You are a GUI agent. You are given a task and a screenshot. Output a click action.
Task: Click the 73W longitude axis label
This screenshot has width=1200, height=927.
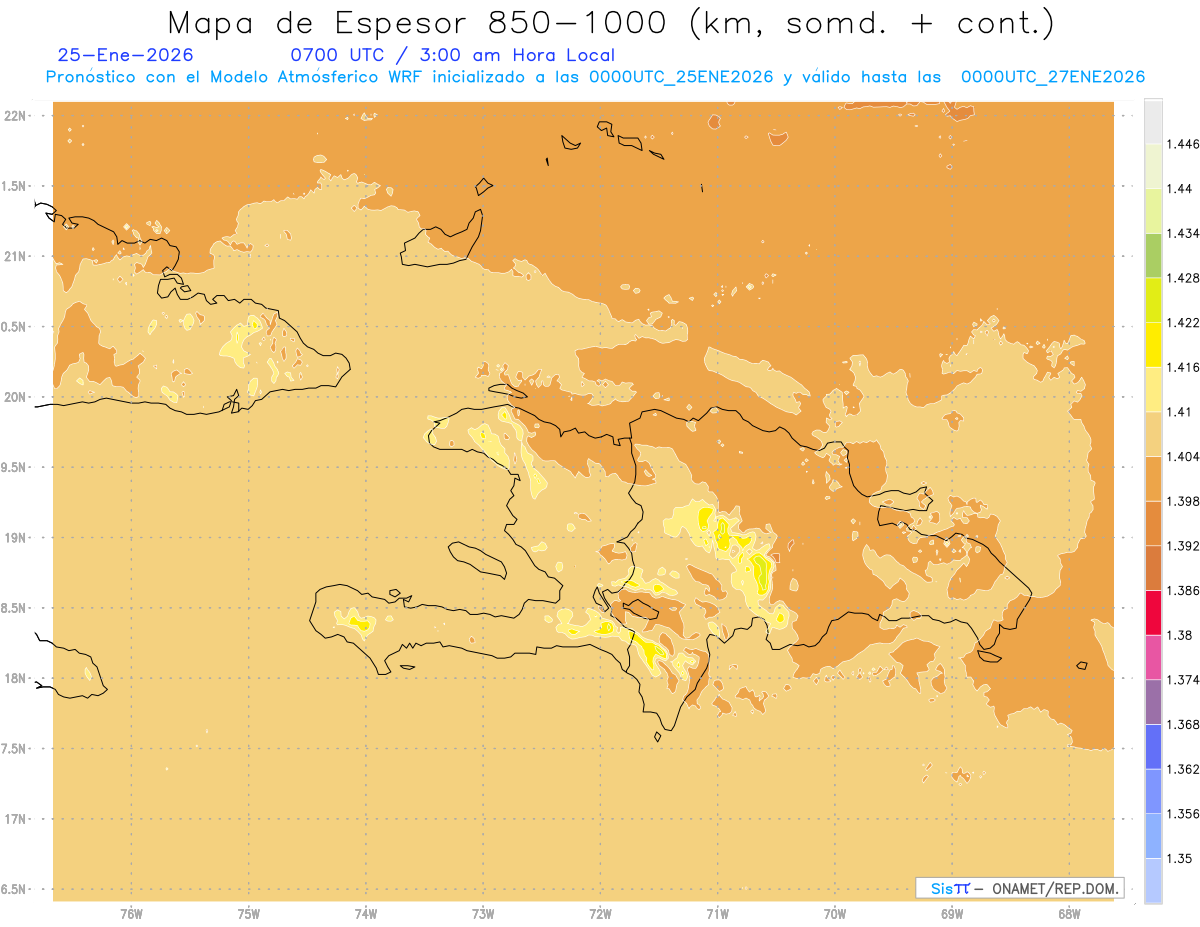483,914
